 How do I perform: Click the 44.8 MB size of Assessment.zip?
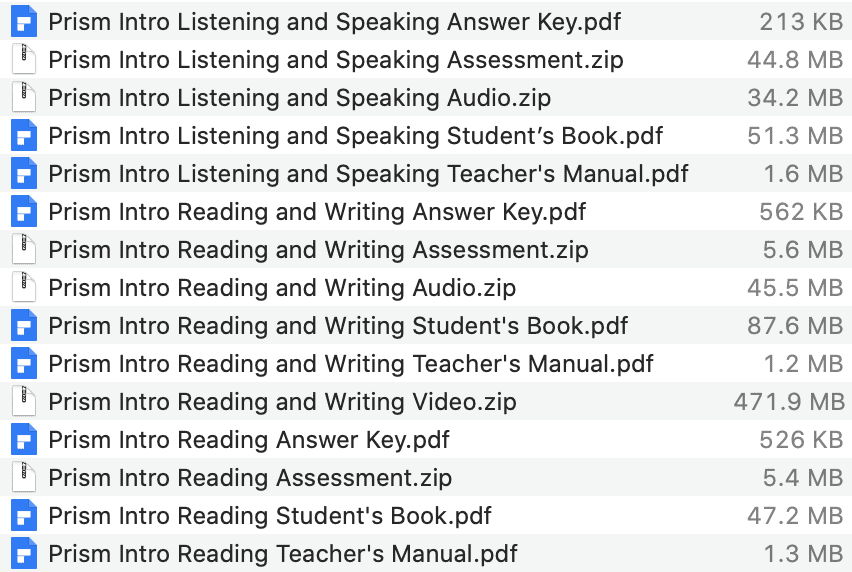[x=795, y=60]
